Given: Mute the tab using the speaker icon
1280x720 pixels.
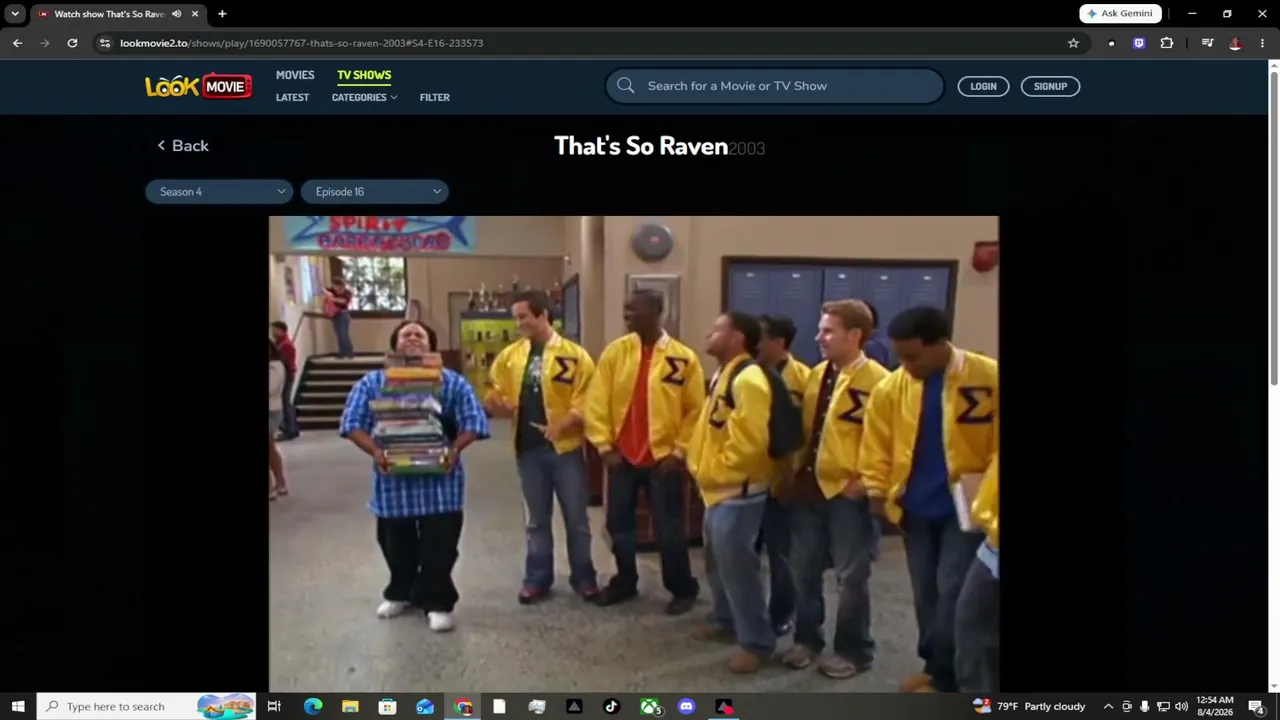Looking at the screenshot, I should click(177, 14).
